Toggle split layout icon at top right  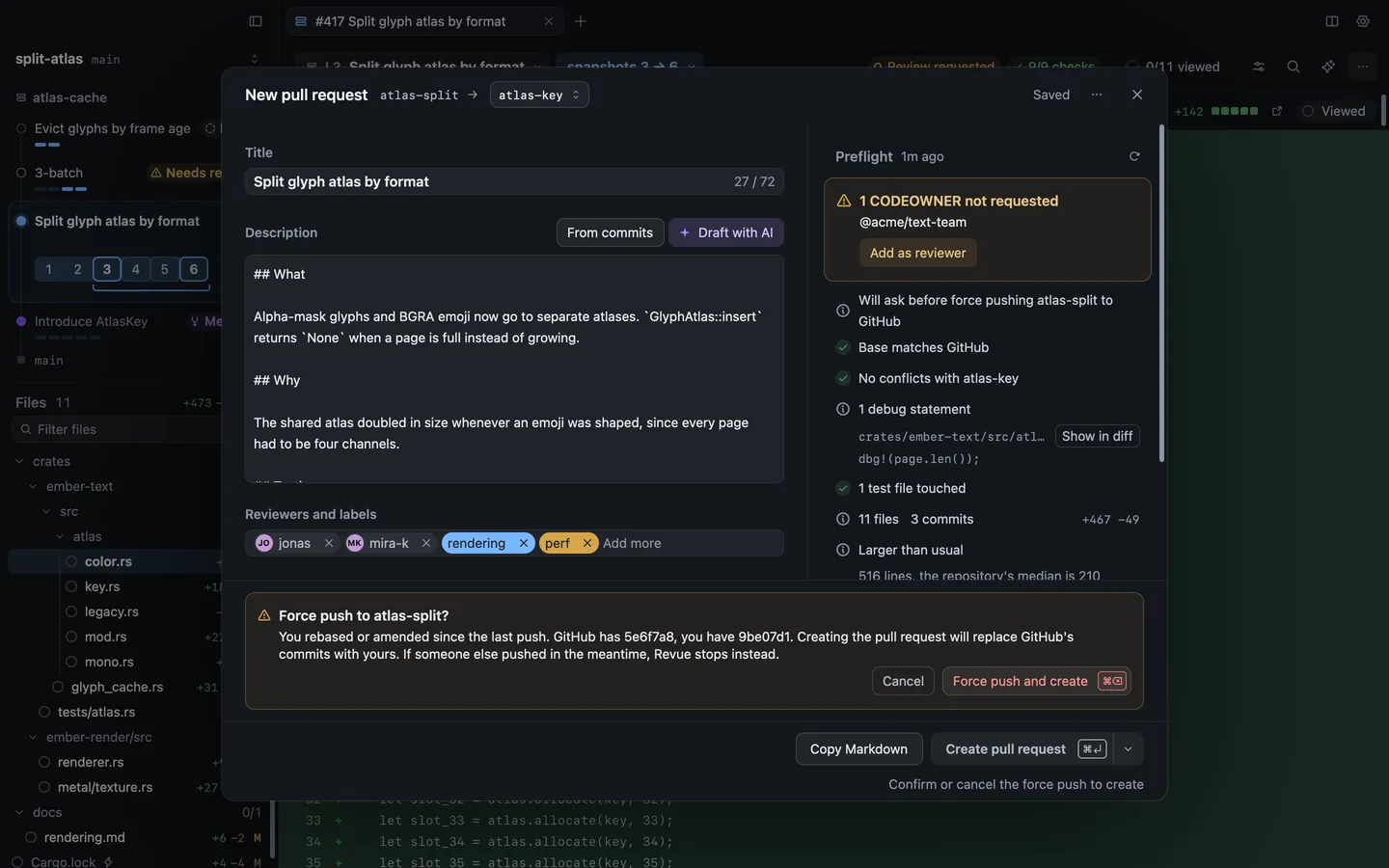click(1332, 21)
